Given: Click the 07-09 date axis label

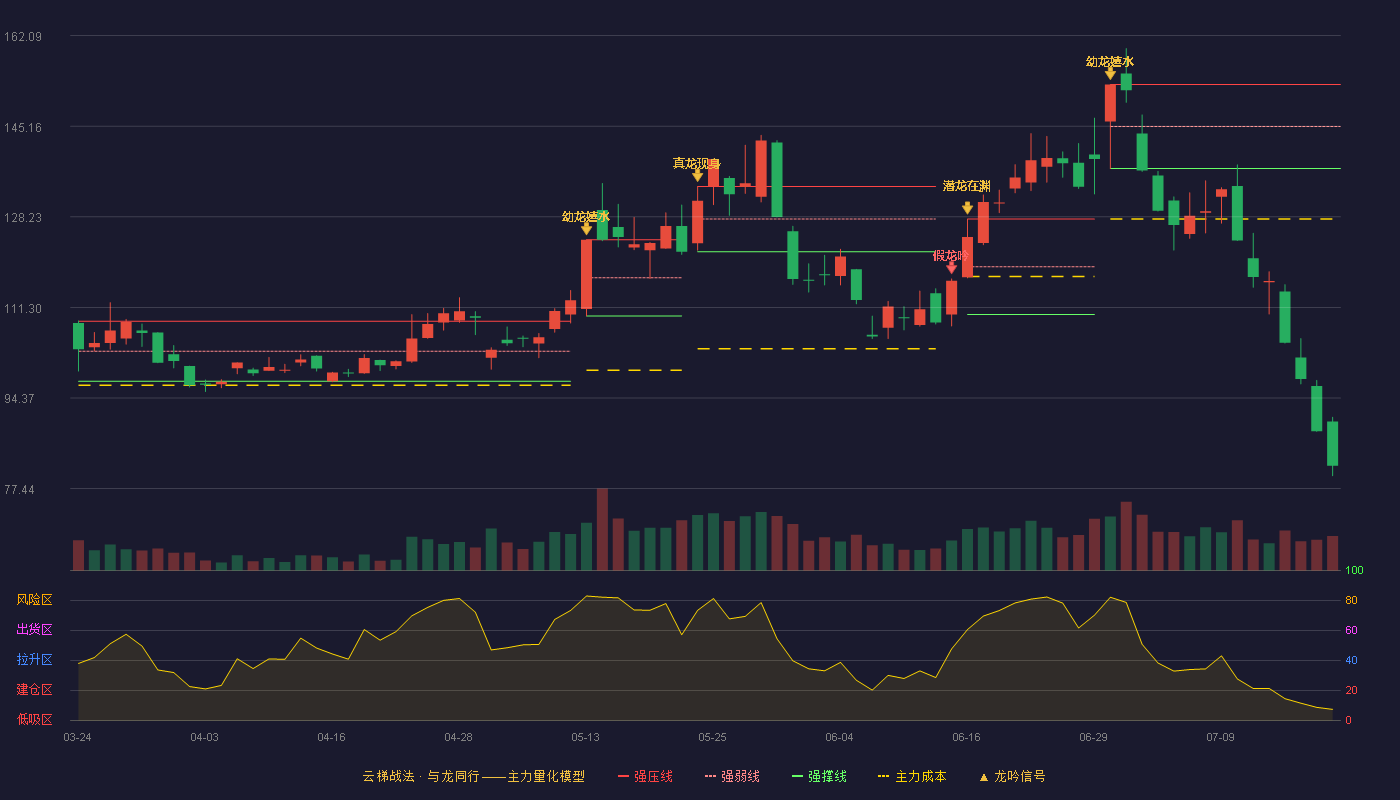Looking at the screenshot, I should pyautogui.click(x=1220, y=737).
